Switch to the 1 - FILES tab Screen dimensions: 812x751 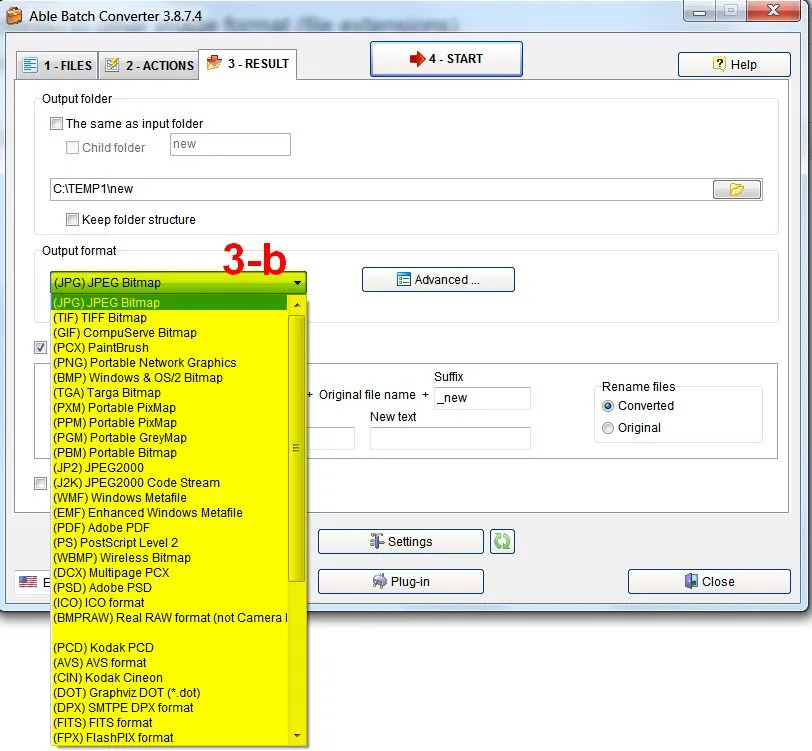(57, 66)
